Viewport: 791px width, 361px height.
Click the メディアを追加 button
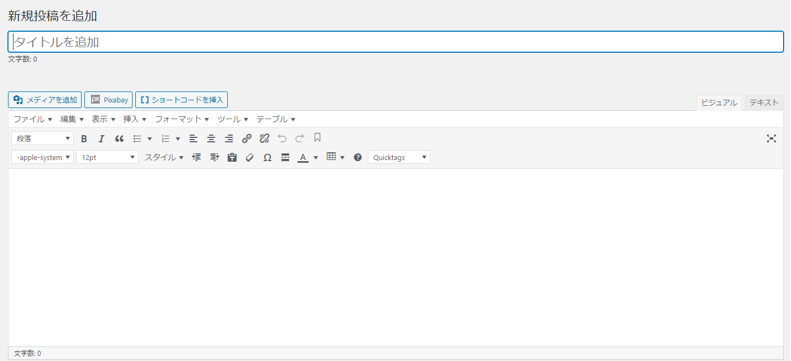(x=45, y=100)
